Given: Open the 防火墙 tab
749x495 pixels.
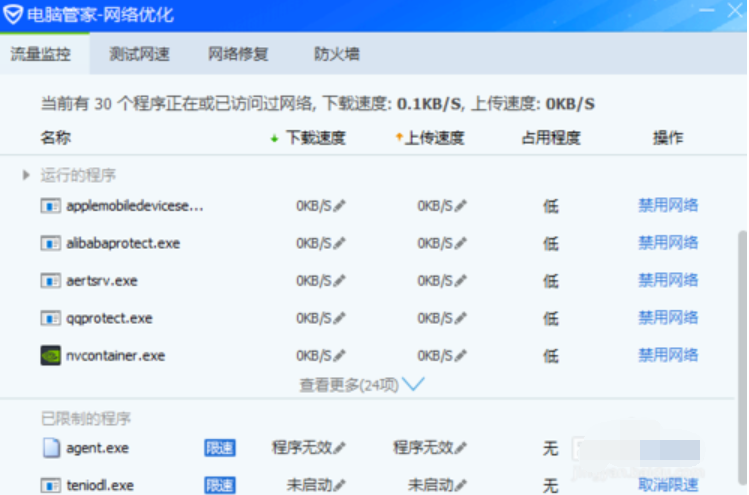Looking at the screenshot, I should [336, 54].
